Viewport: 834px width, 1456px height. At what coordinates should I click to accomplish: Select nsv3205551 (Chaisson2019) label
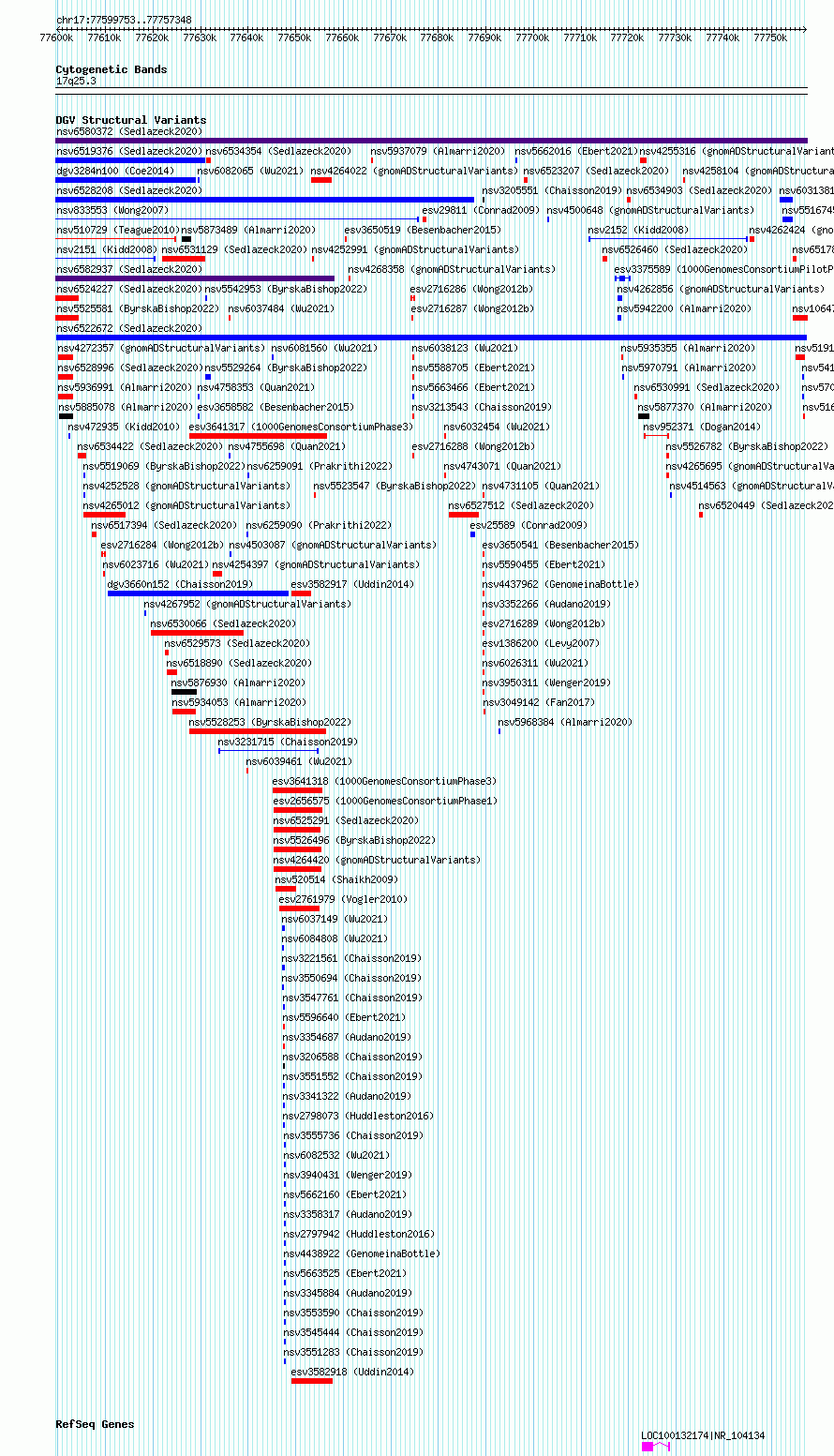click(552, 190)
